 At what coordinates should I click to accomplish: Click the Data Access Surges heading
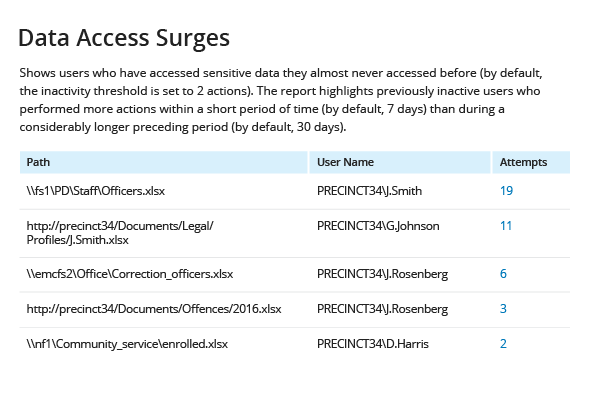[x=124, y=38]
